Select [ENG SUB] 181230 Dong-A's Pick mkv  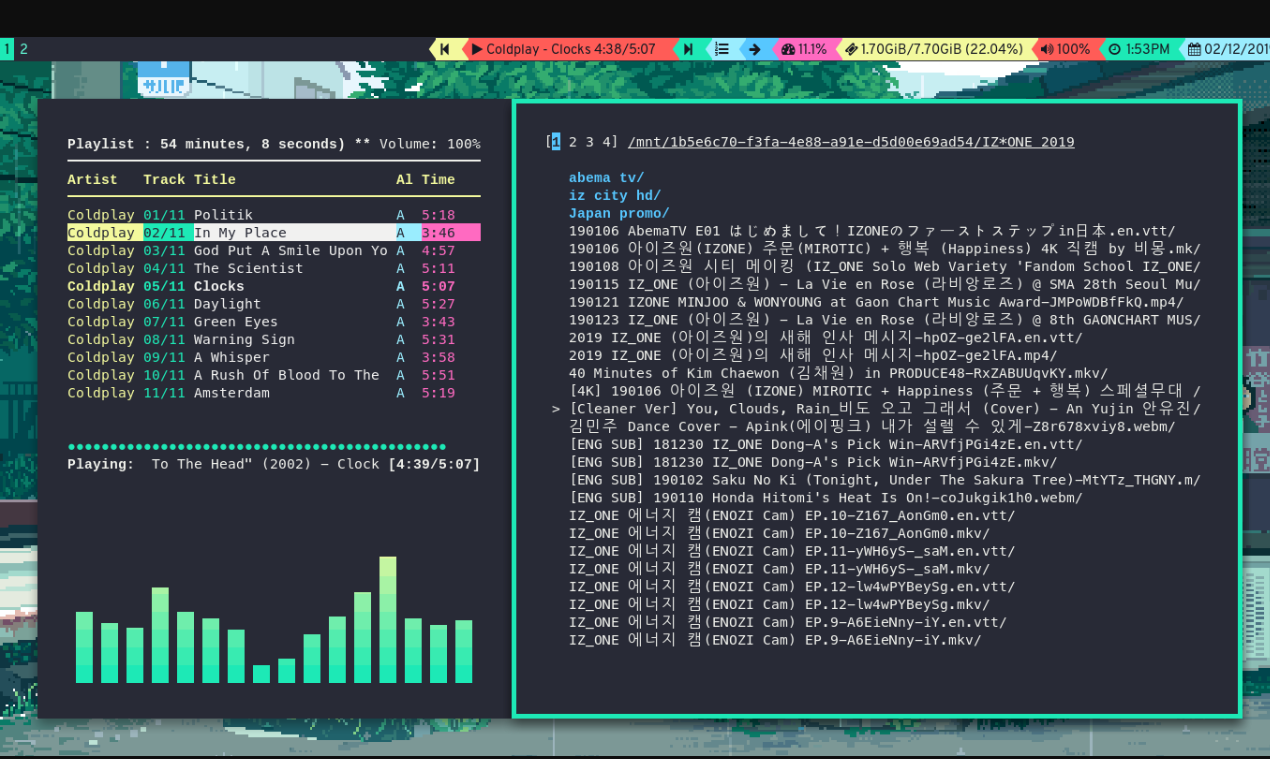point(813,462)
